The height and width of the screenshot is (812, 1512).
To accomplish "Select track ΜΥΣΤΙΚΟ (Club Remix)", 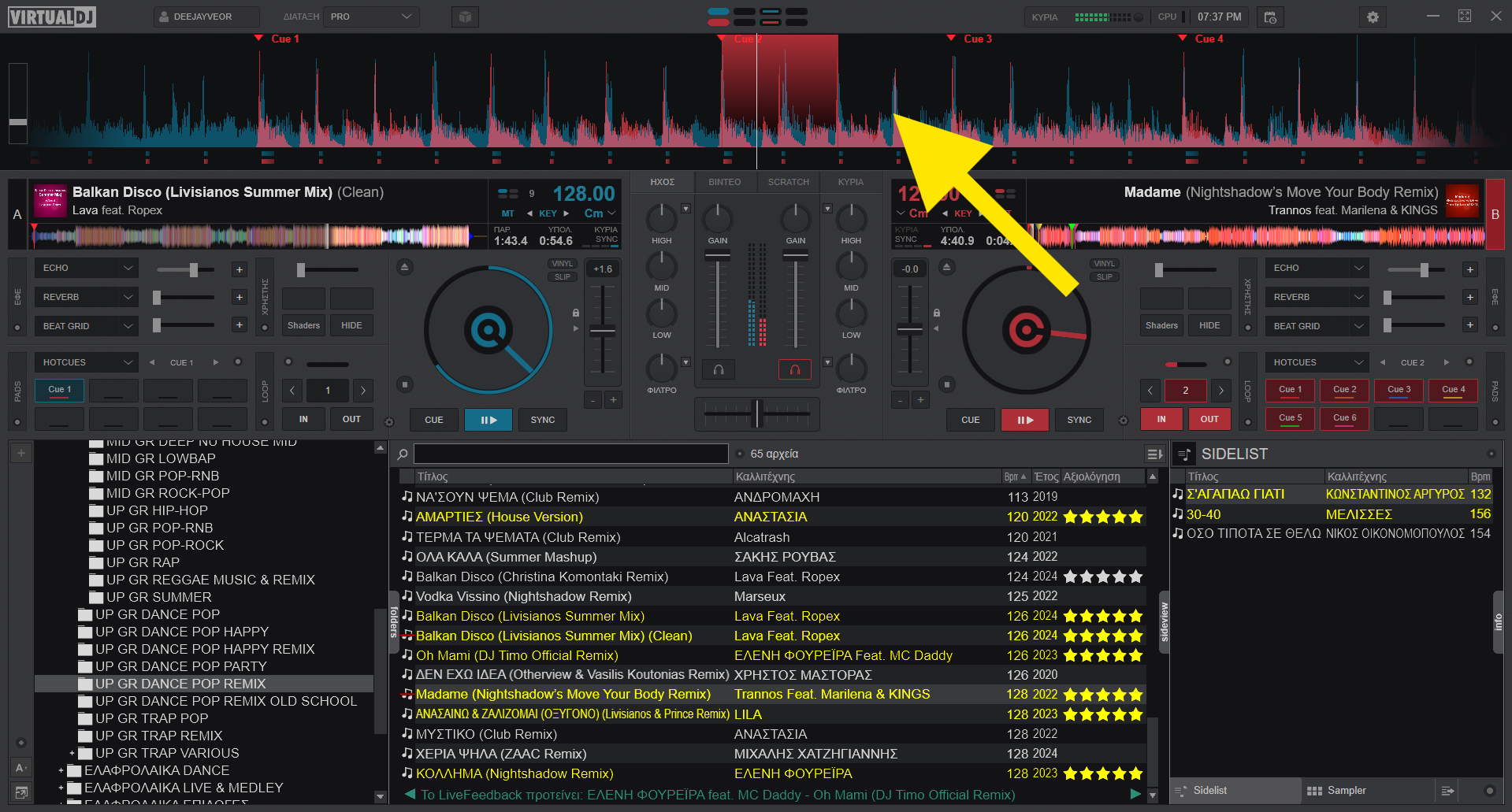I will 486,734.
